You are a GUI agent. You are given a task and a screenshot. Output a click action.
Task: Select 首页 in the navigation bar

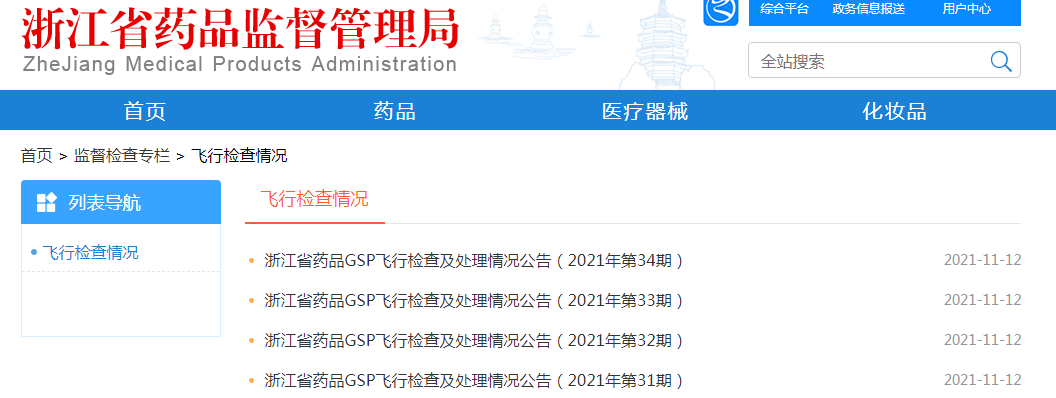pyautogui.click(x=145, y=110)
